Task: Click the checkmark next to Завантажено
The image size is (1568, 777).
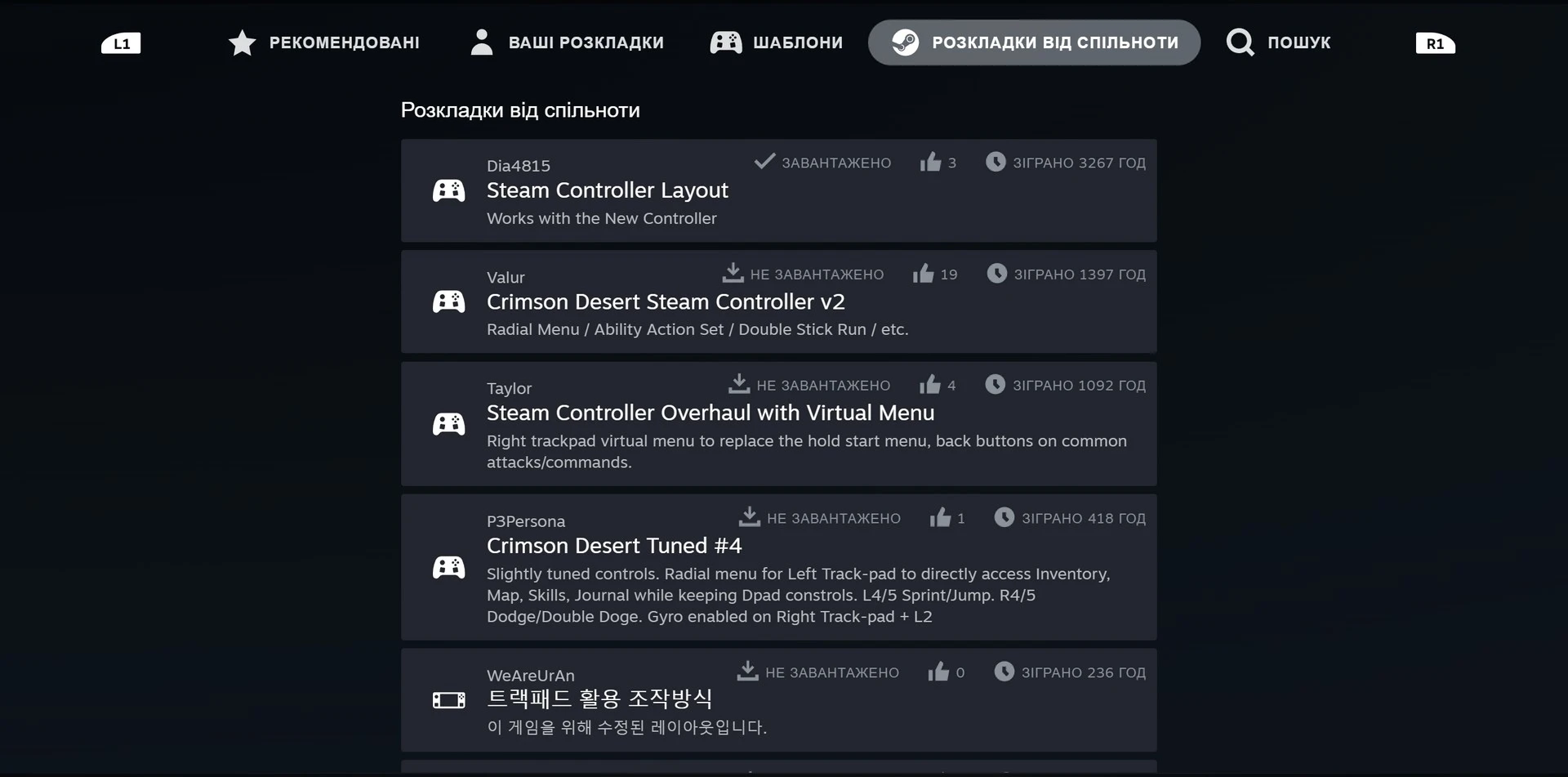Action: [764, 161]
